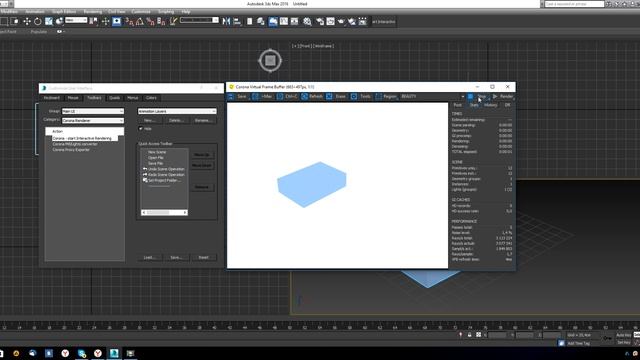Select the Rectangular Selection Region tool
Screen dimensions: 640x360
(4, 21)
